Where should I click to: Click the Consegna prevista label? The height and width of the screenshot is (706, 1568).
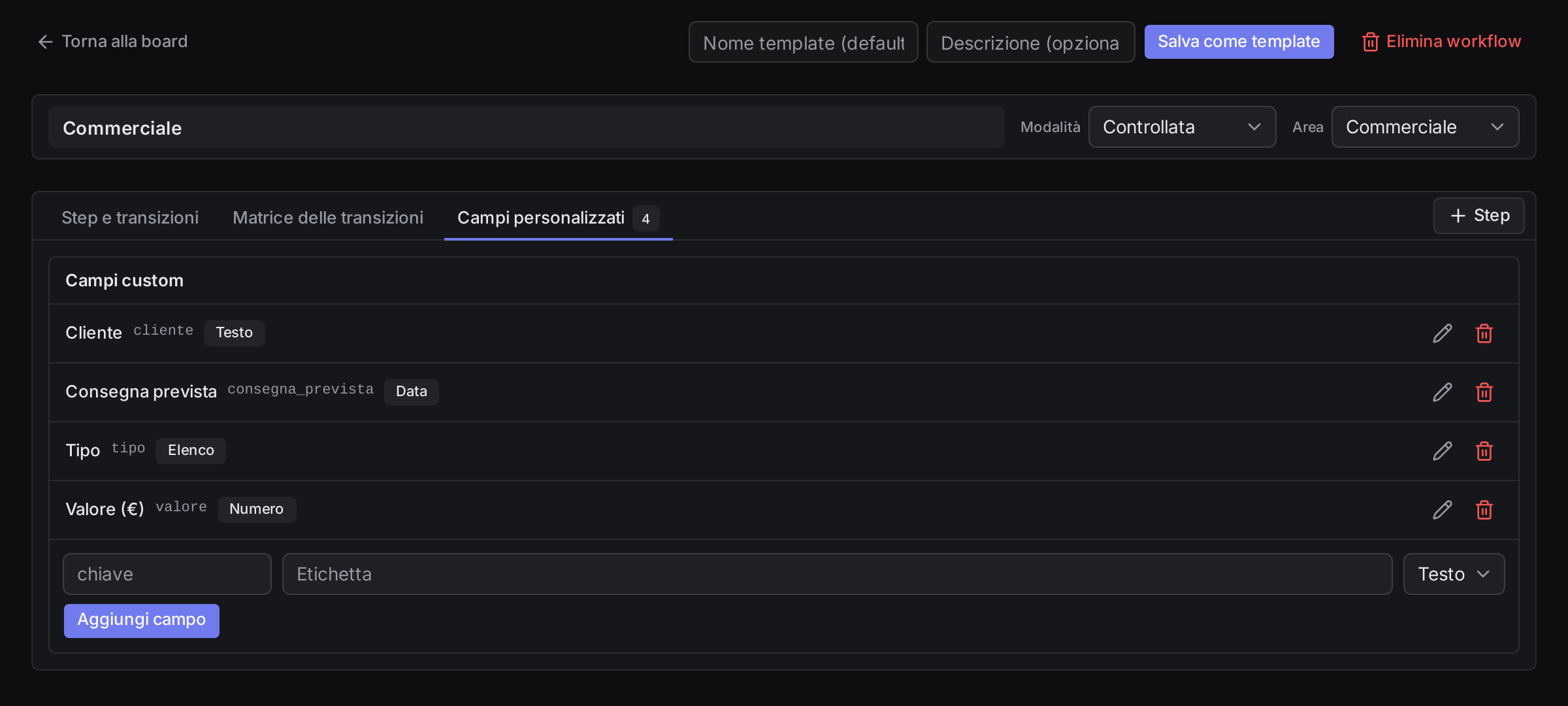click(141, 392)
